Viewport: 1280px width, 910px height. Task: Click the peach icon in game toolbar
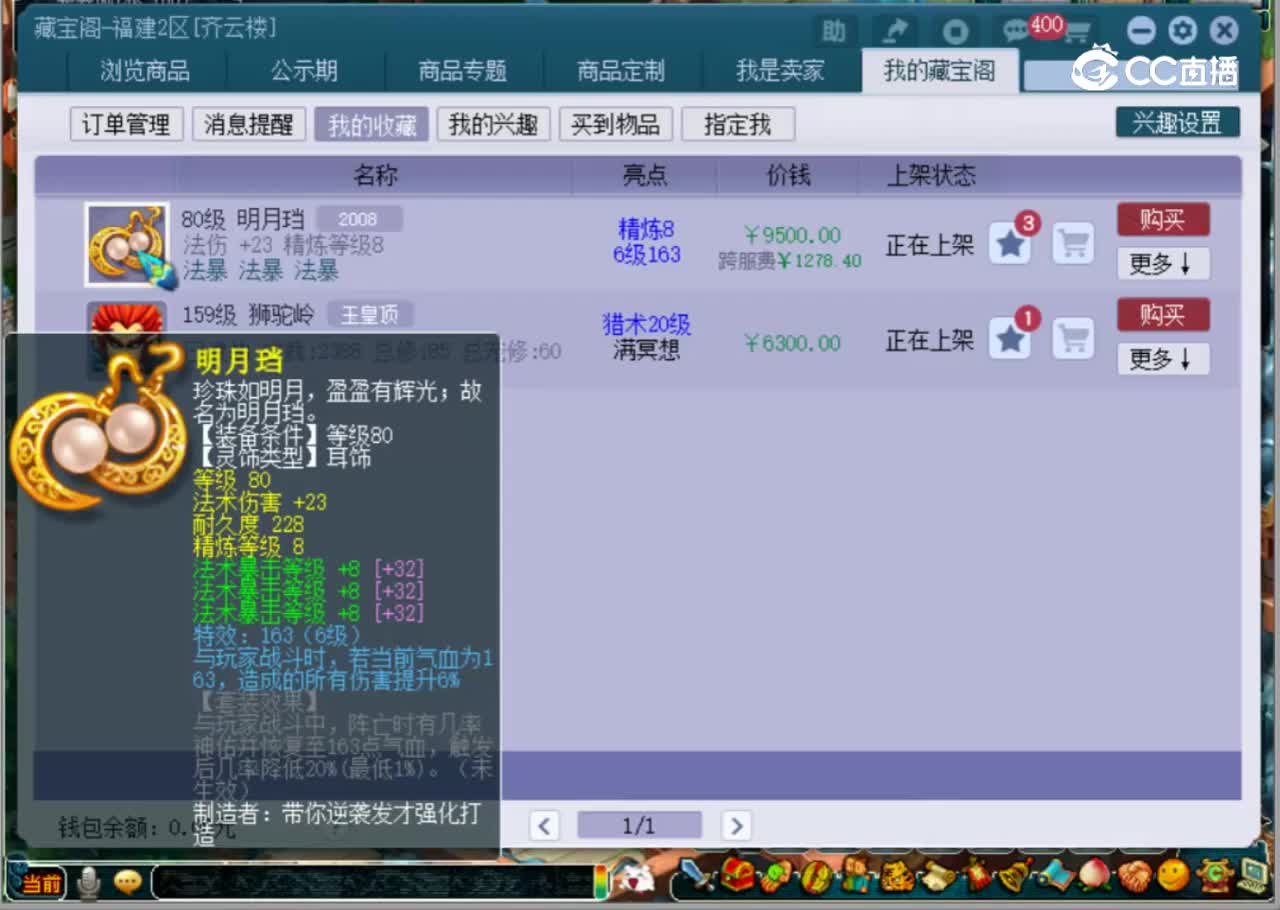tap(1095, 876)
